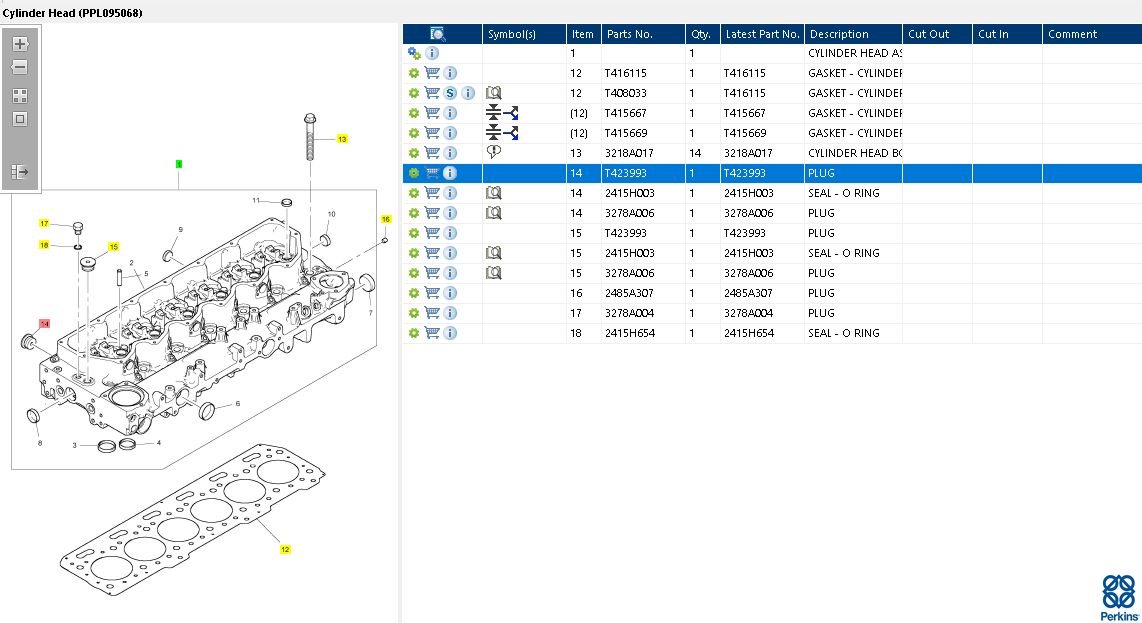The height and width of the screenshot is (623, 1142).
Task: Click the magnifier icon in table header
Action: point(437,34)
